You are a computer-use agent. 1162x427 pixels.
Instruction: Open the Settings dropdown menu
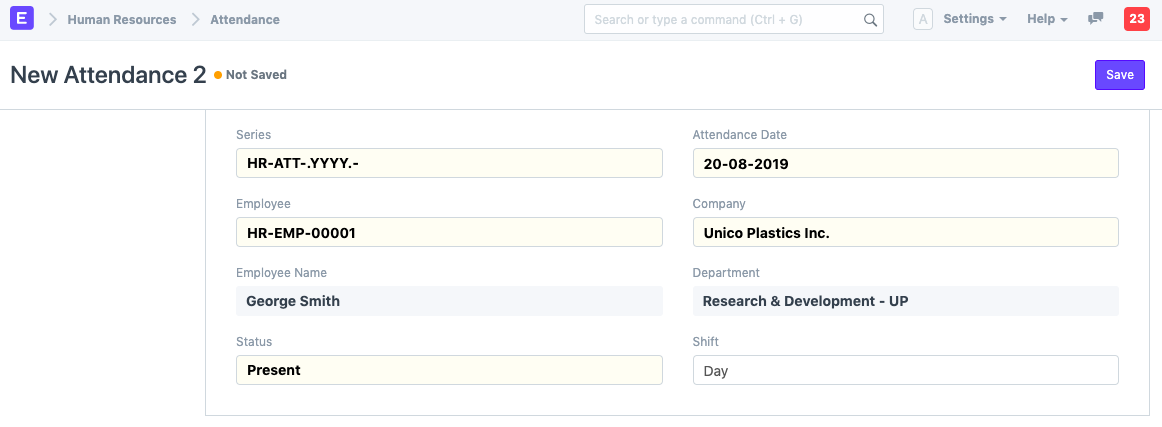[974, 19]
